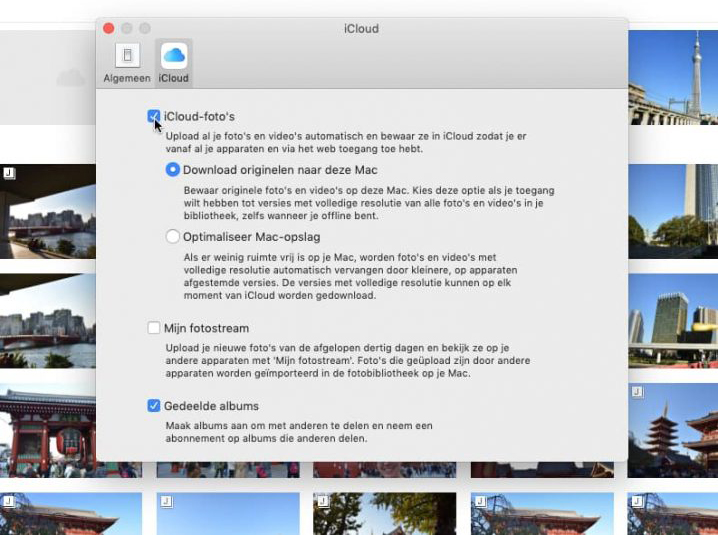Click the badge on the bottom-left corner photo

click(x=9, y=500)
